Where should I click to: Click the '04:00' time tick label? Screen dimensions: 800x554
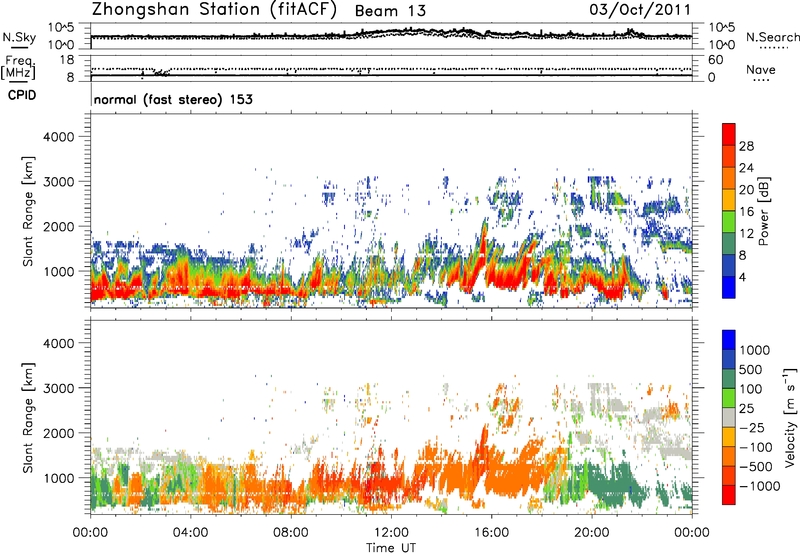pyautogui.click(x=190, y=533)
